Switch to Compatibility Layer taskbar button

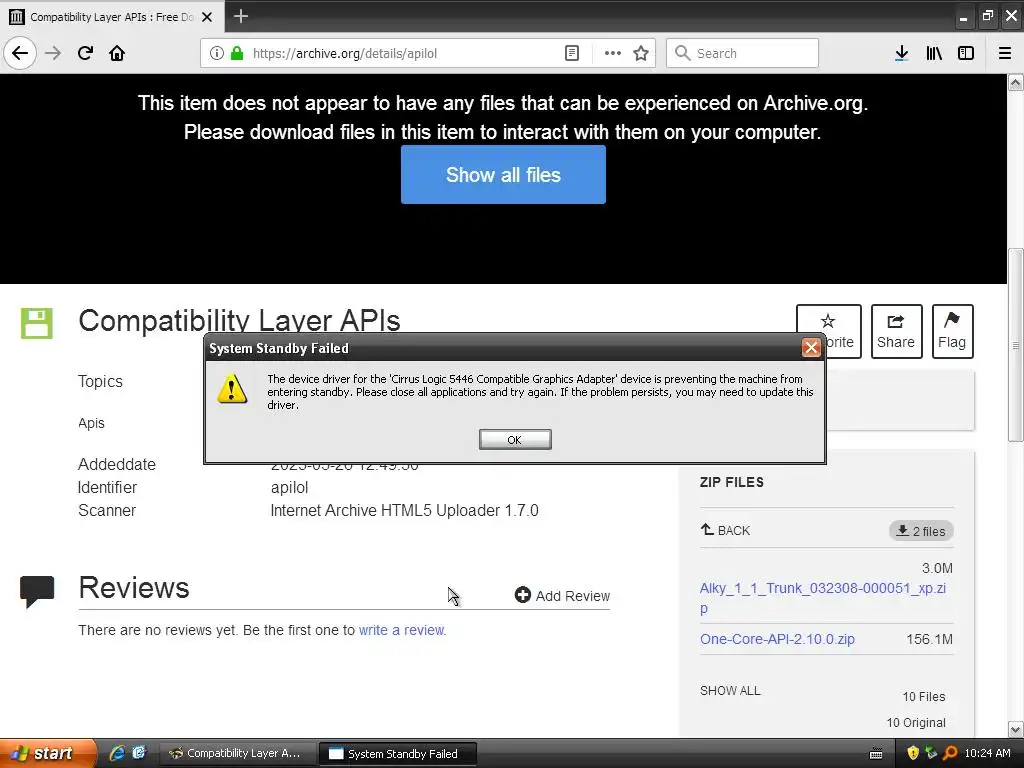pos(238,754)
